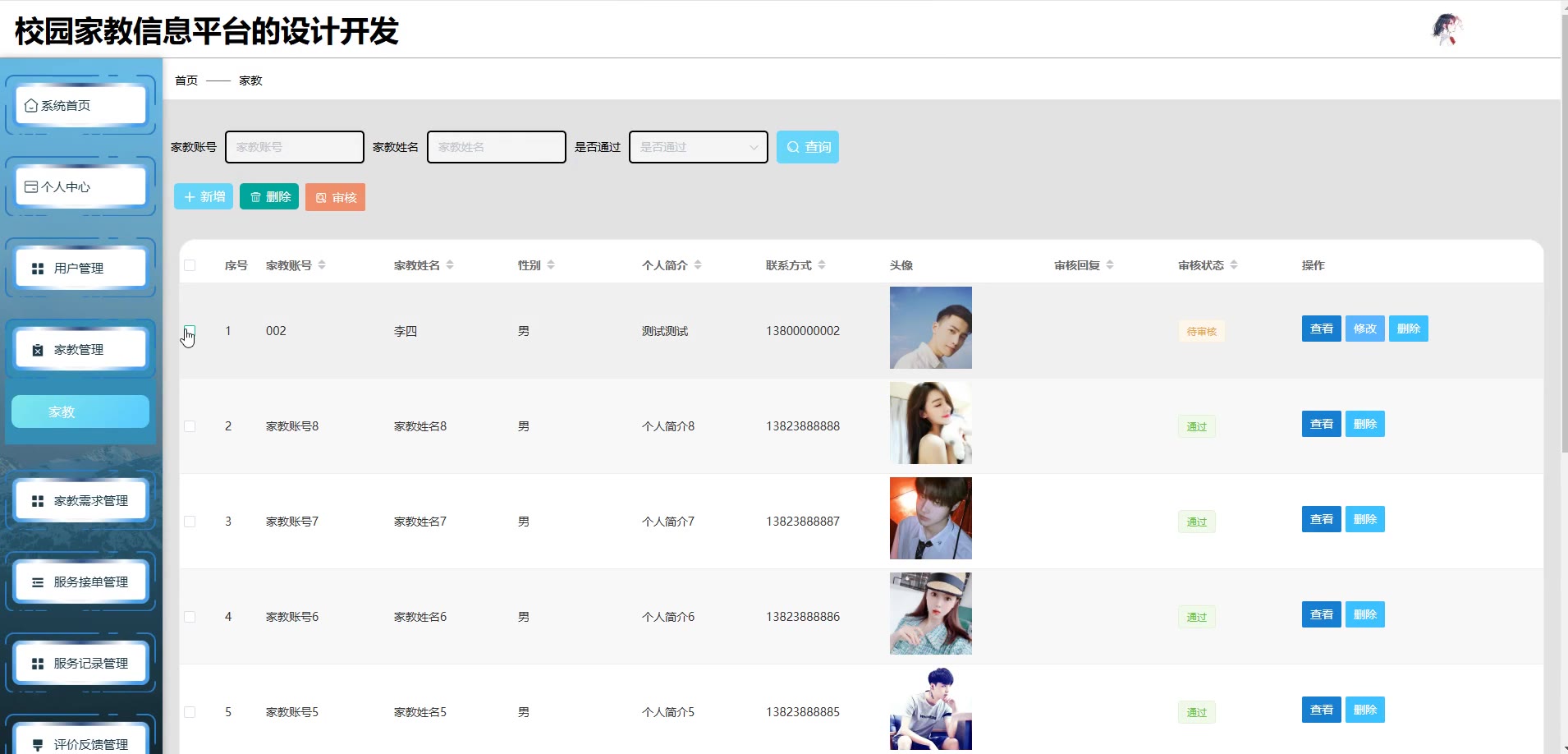This screenshot has height=754, width=1568.
Task: Click the user avatar in the header
Action: click(1447, 30)
